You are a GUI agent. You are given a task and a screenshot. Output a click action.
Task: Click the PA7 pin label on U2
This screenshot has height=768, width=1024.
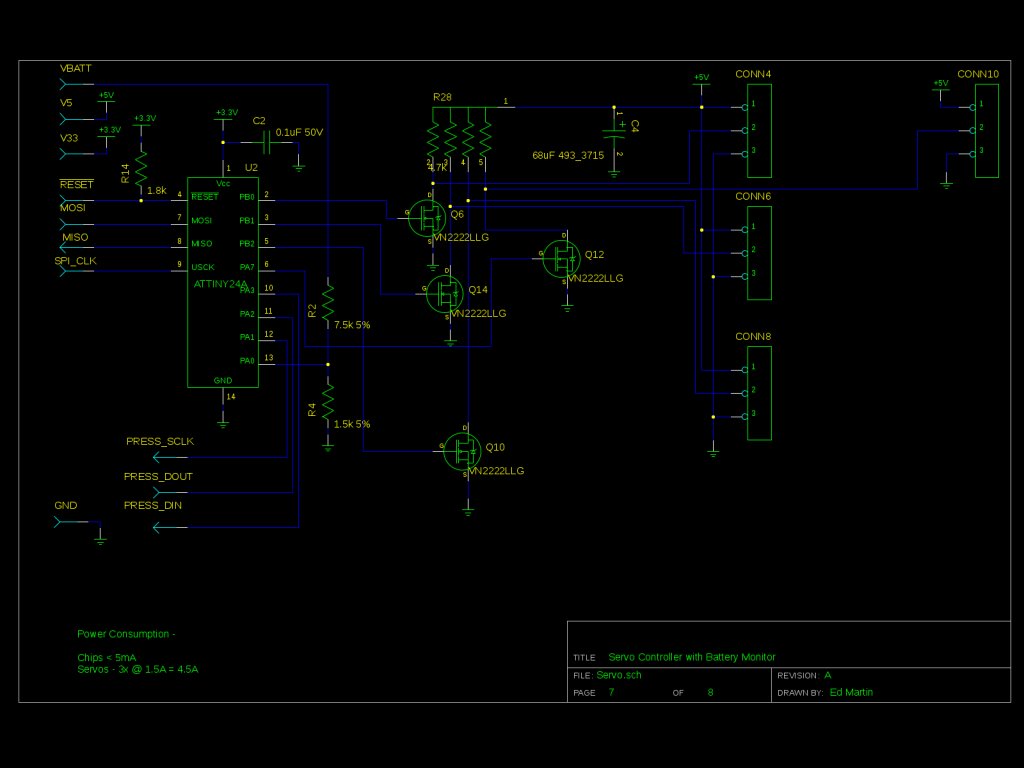(x=247, y=267)
